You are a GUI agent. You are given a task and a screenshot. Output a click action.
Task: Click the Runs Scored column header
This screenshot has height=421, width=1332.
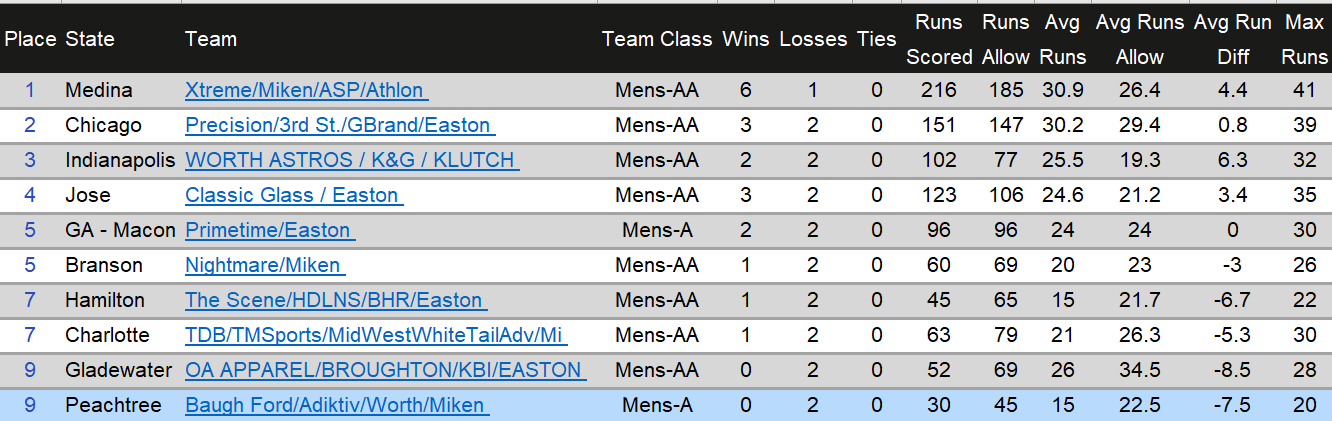tap(939, 39)
